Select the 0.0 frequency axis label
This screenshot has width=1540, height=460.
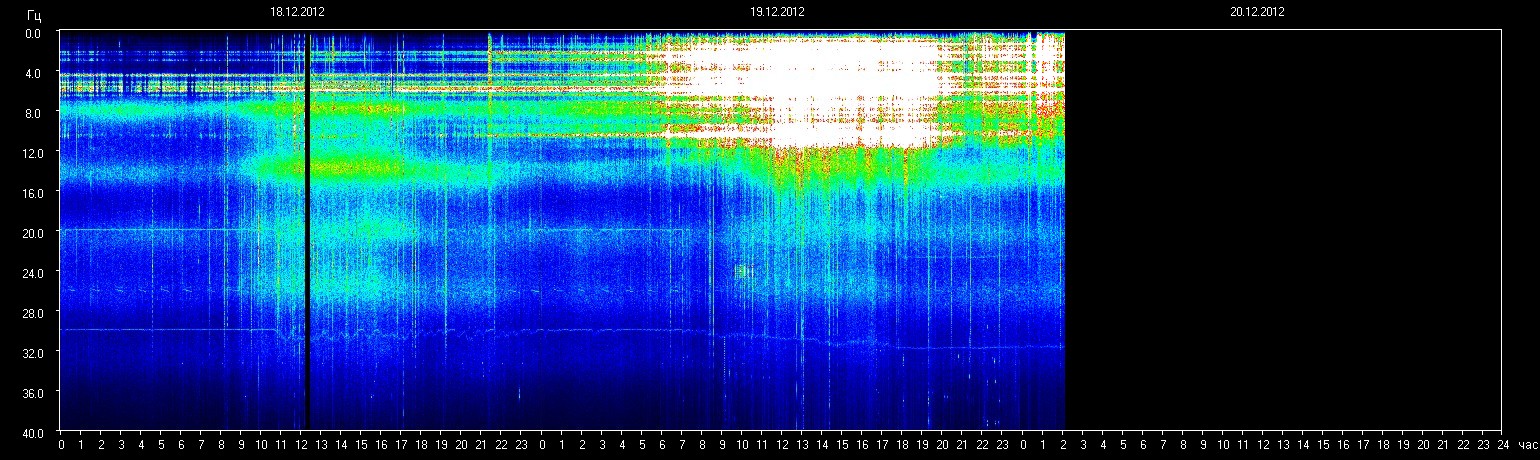(x=34, y=33)
